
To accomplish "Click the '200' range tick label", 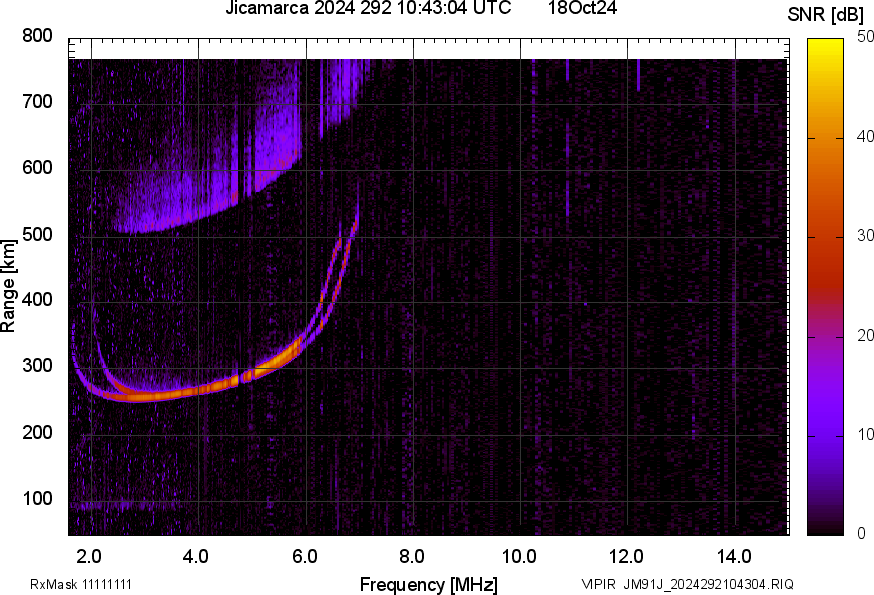I will pos(37,432).
